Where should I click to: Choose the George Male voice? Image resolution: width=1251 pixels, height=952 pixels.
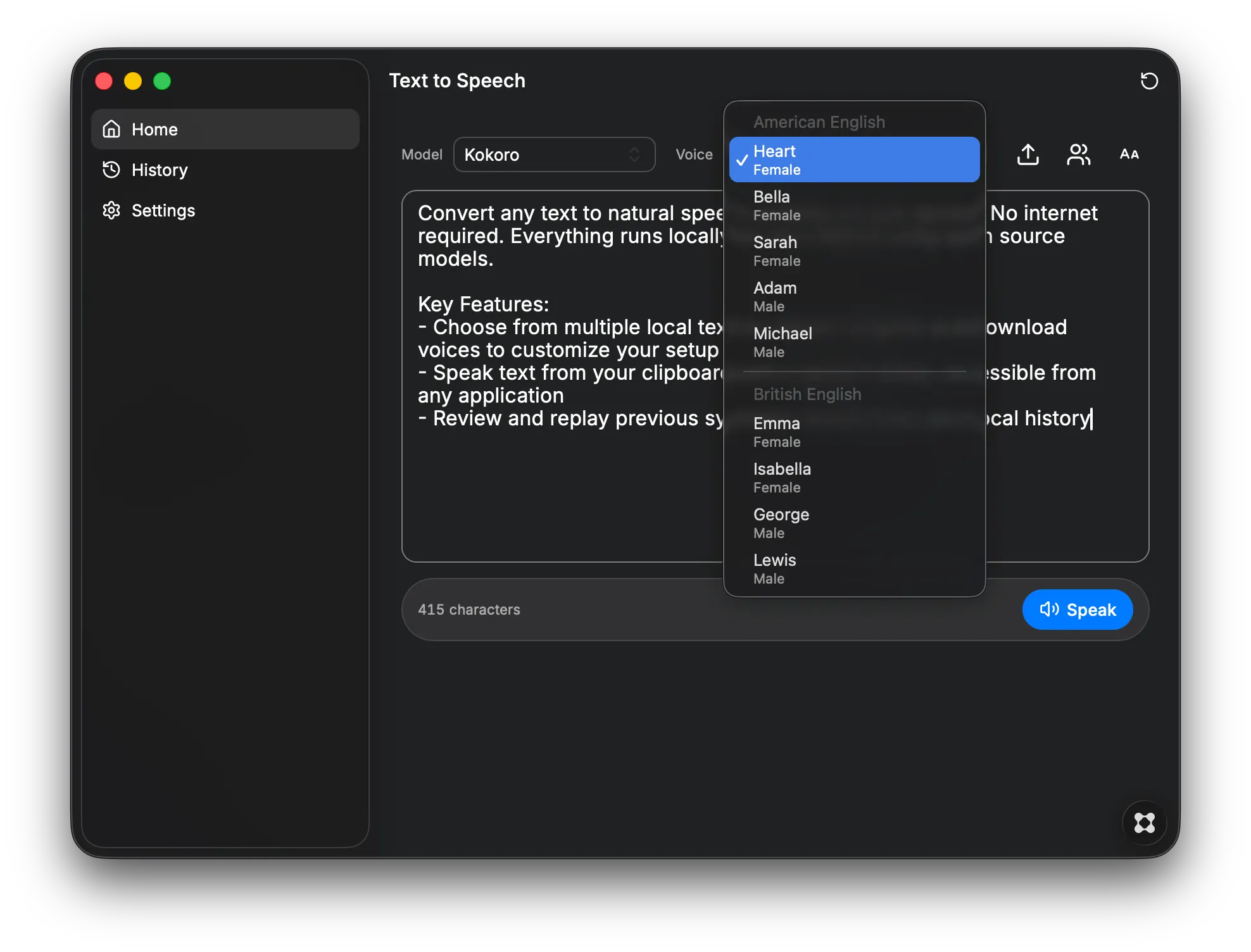[x=854, y=523]
